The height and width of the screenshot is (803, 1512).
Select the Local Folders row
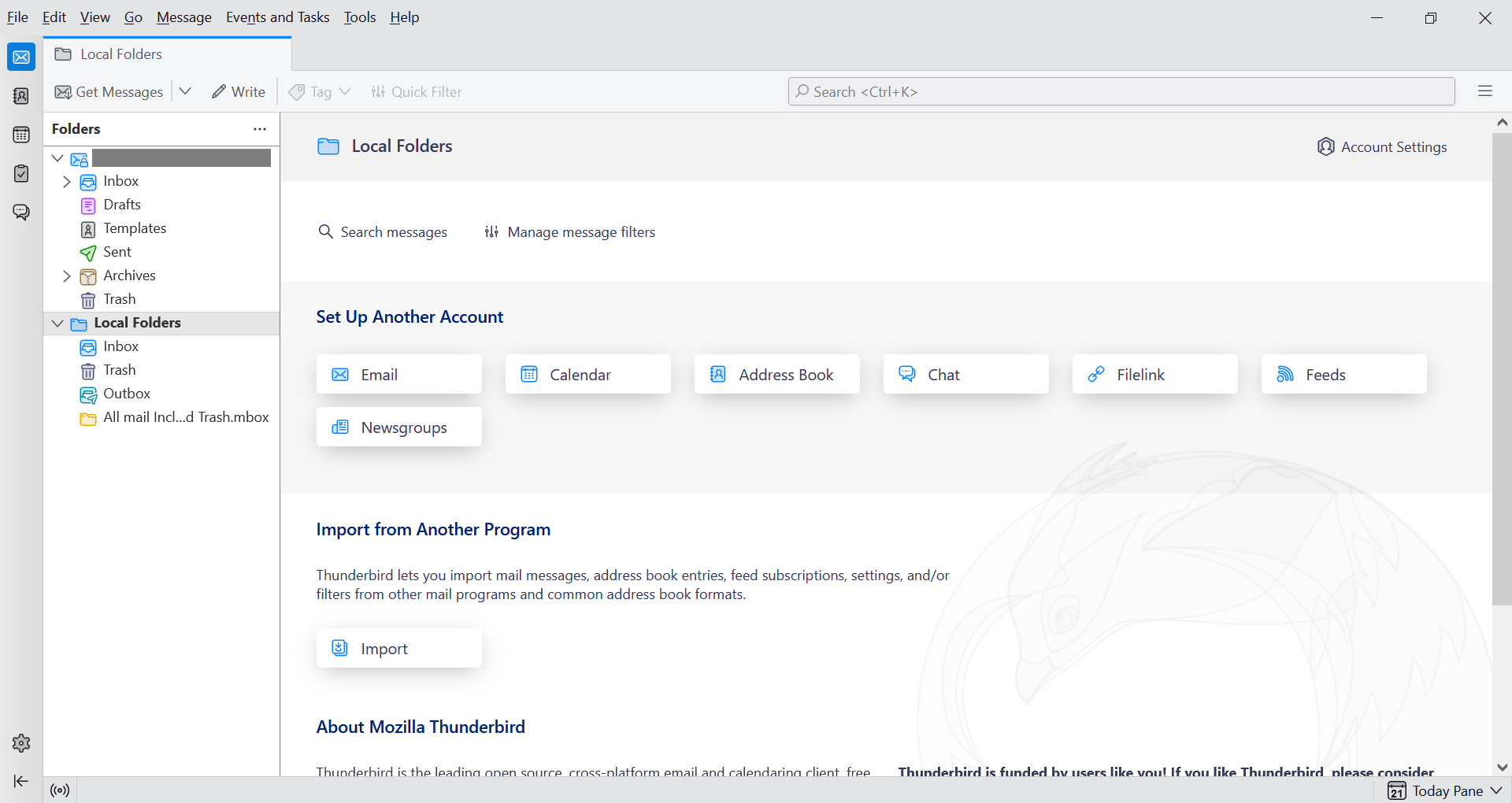coord(161,324)
